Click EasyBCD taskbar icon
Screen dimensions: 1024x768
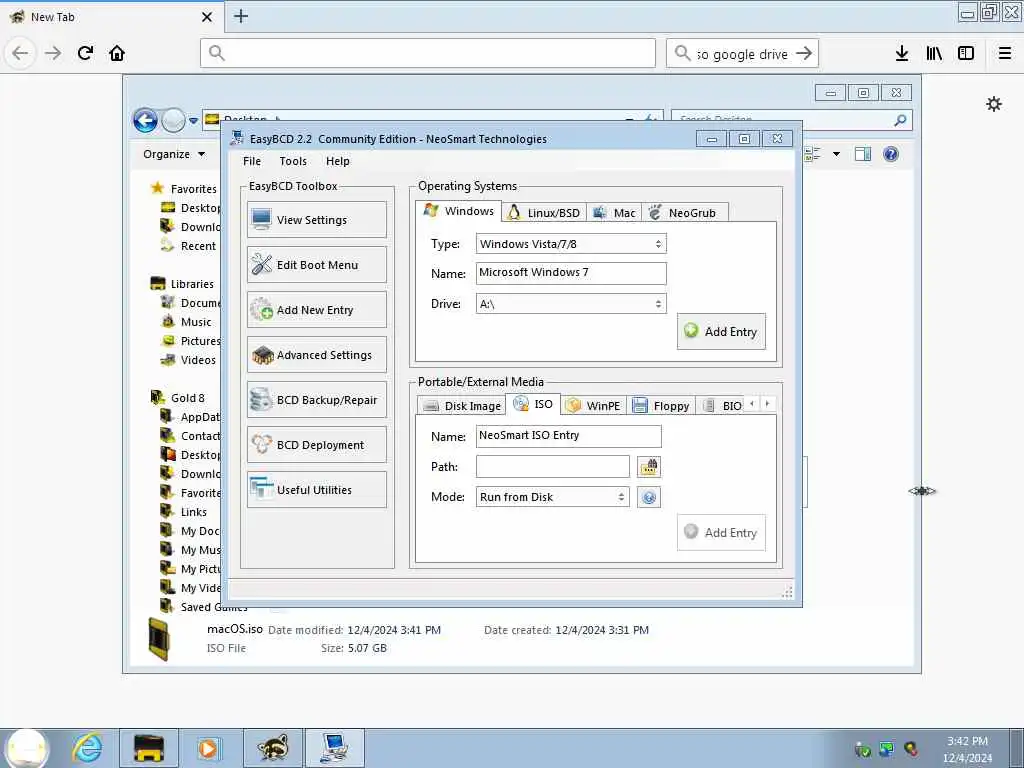pyautogui.click(x=335, y=748)
